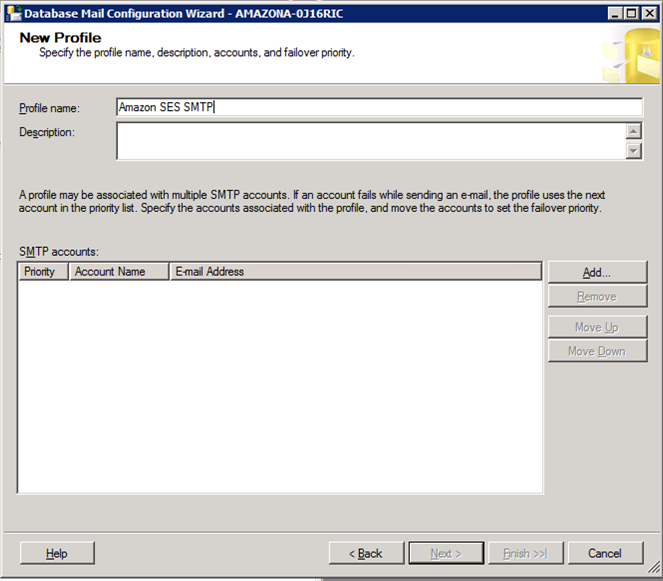Close the wizard window
The width and height of the screenshot is (663, 581).
pyautogui.click(x=649, y=14)
